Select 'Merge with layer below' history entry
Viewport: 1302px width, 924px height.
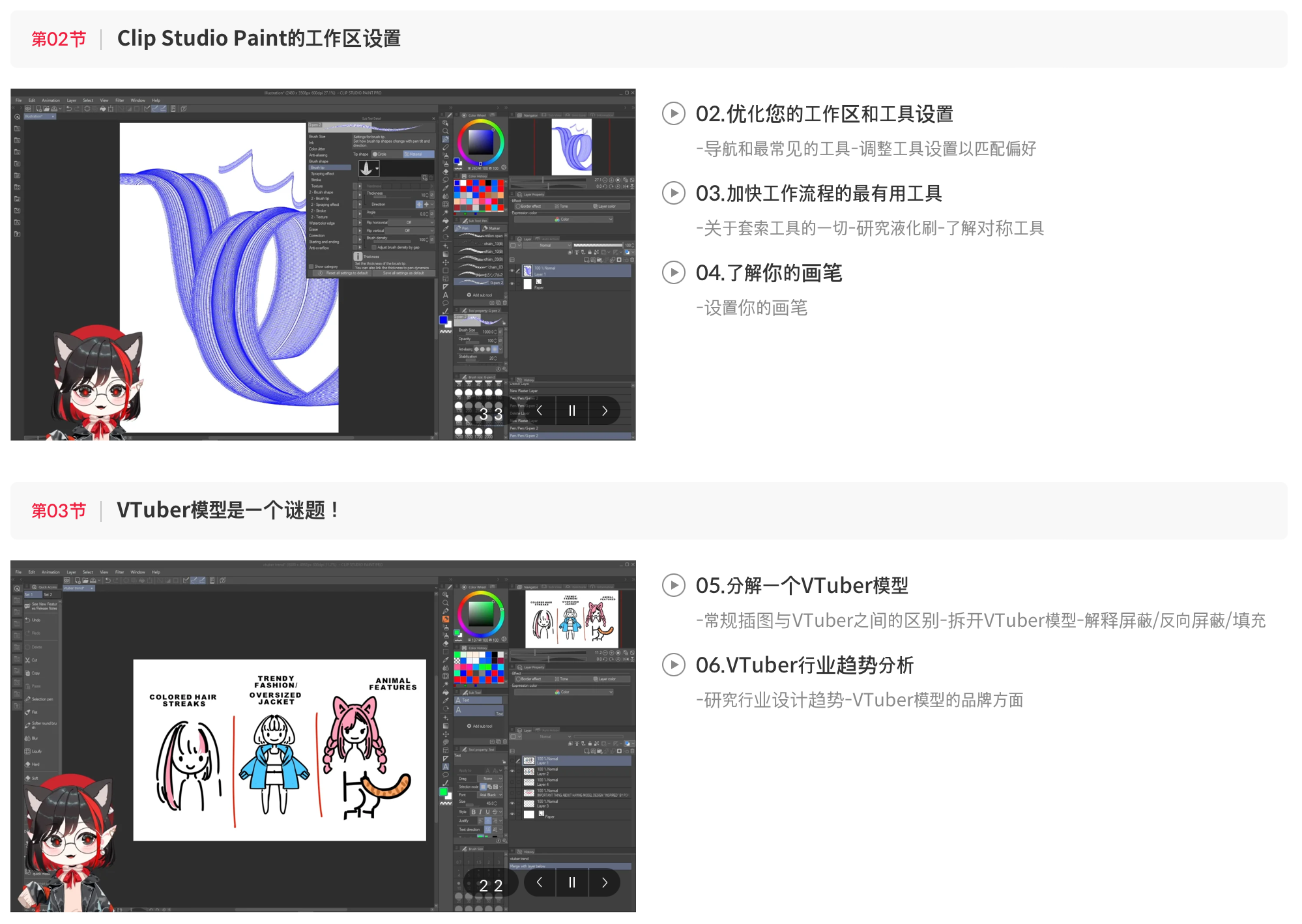pyautogui.click(x=570, y=866)
